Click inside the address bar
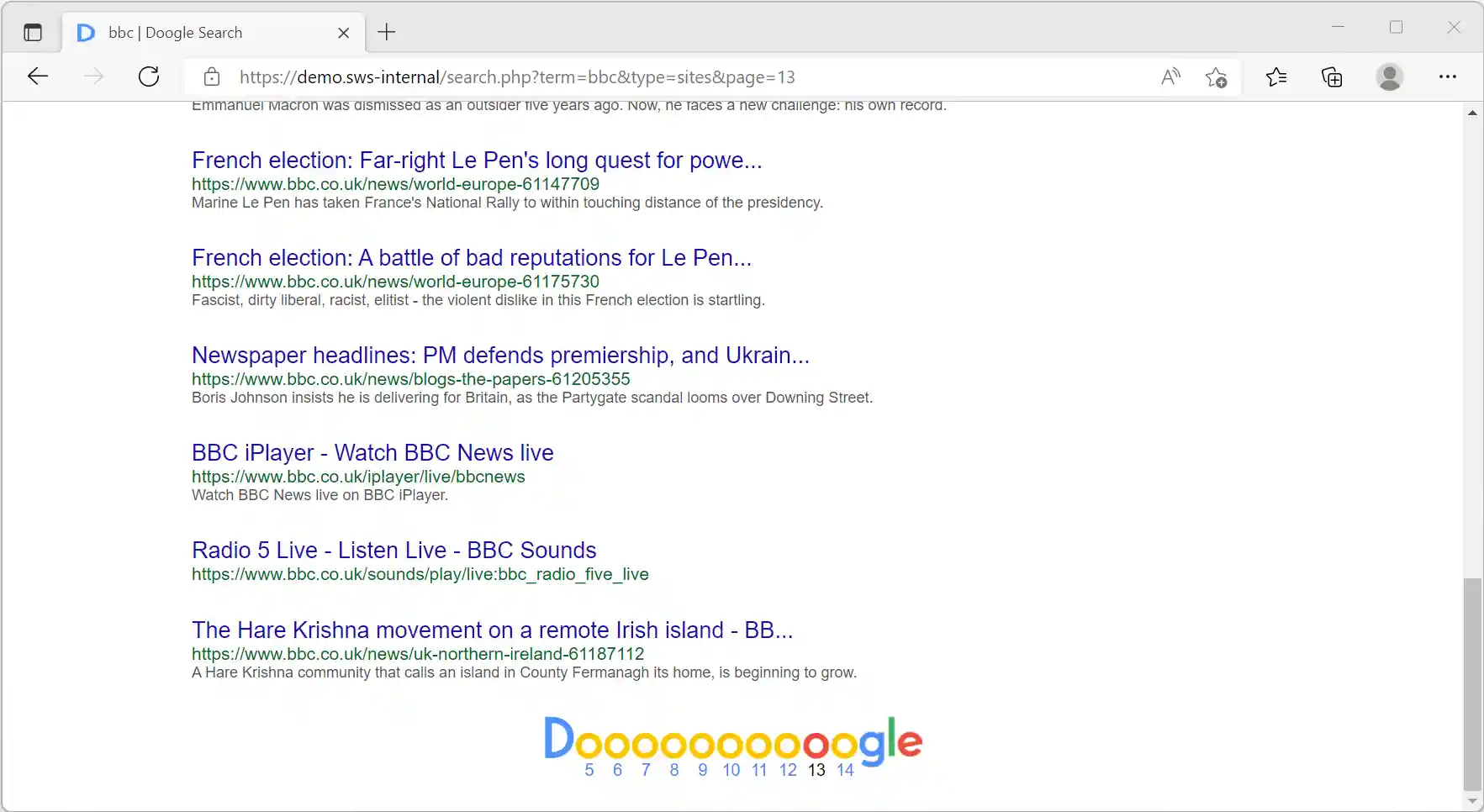1484x812 pixels. coord(589,76)
